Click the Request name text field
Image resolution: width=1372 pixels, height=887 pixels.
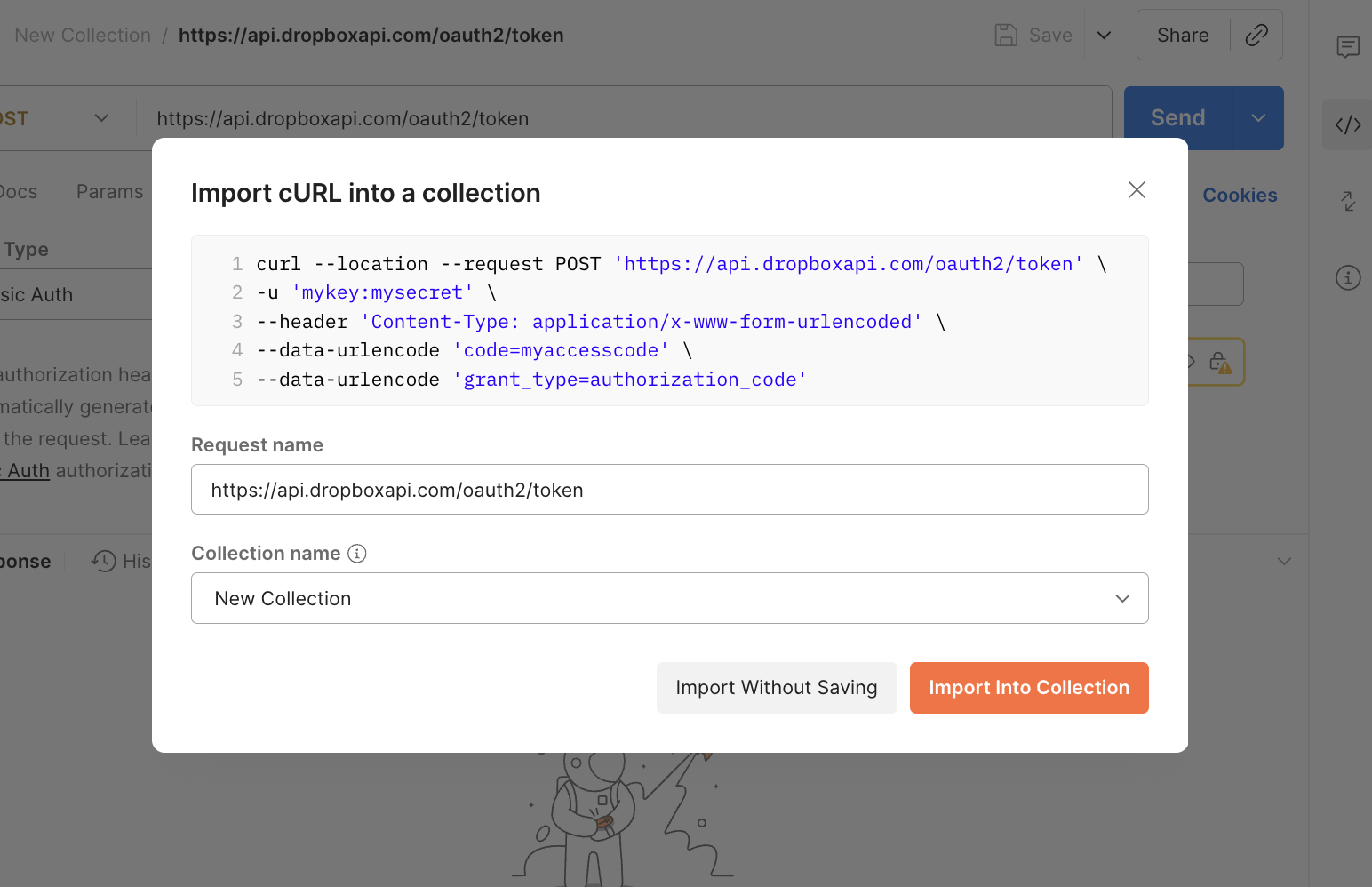pyautogui.click(x=669, y=490)
